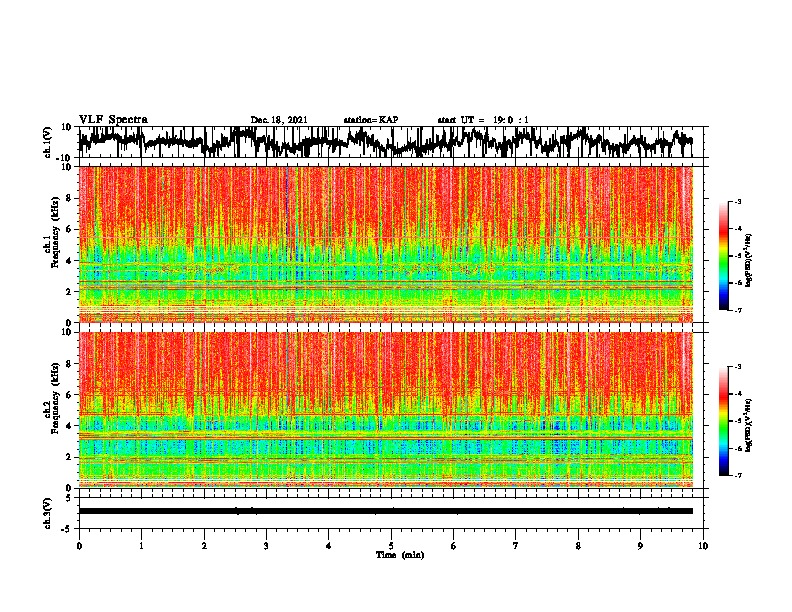This screenshot has width=792, height=612.
Task: Click time axis tick label "8"
Action: click(x=578, y=546)
